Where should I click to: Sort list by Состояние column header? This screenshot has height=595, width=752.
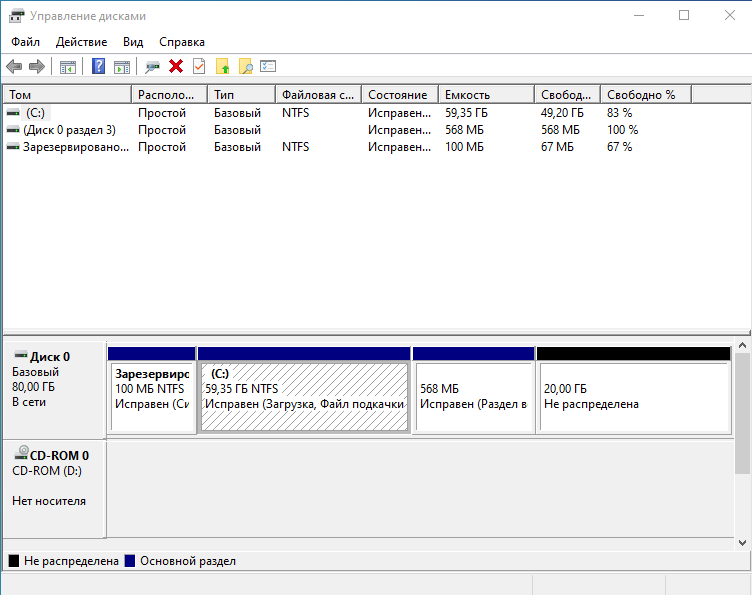[x=398, y=95]
